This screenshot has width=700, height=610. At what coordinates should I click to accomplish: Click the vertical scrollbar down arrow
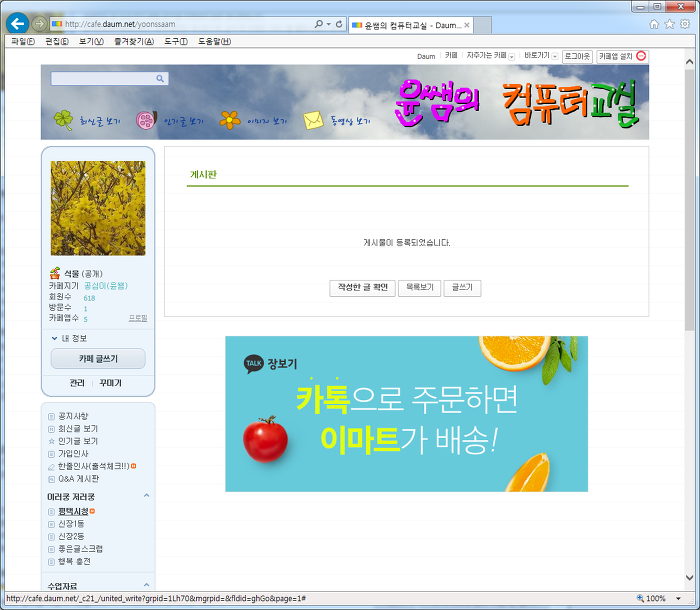coord(689,577)
